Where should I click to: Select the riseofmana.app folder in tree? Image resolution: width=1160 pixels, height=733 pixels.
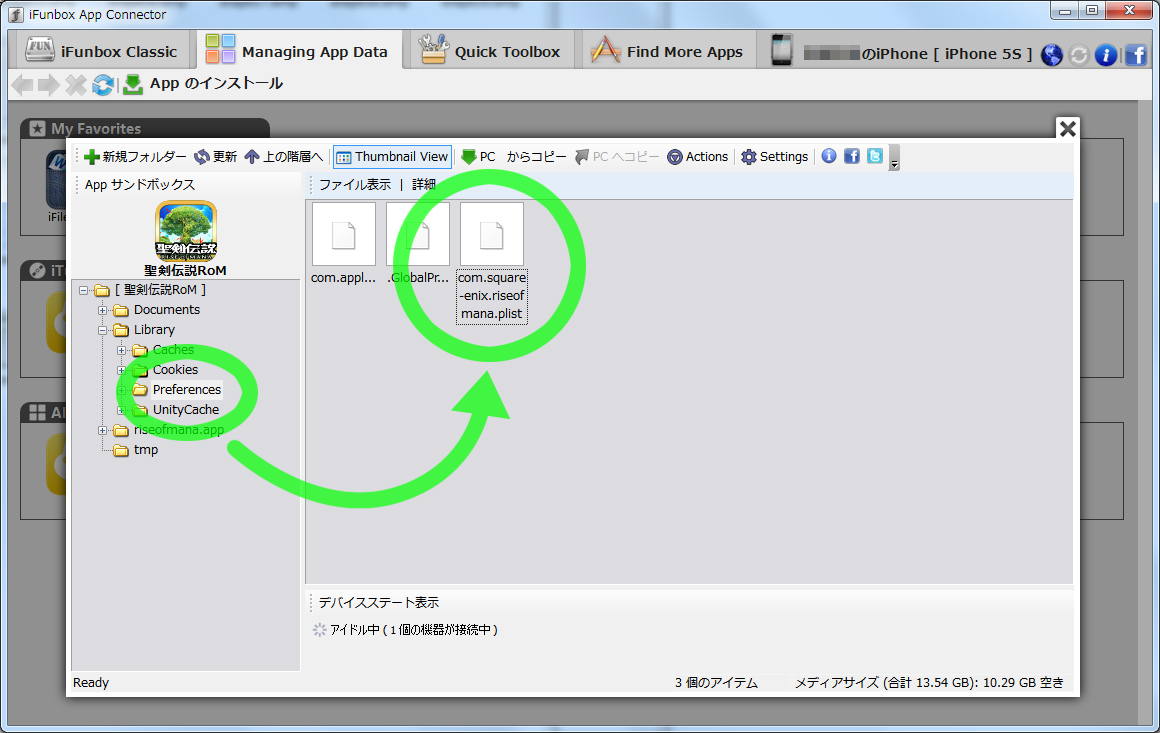click(x=178, y=430)
